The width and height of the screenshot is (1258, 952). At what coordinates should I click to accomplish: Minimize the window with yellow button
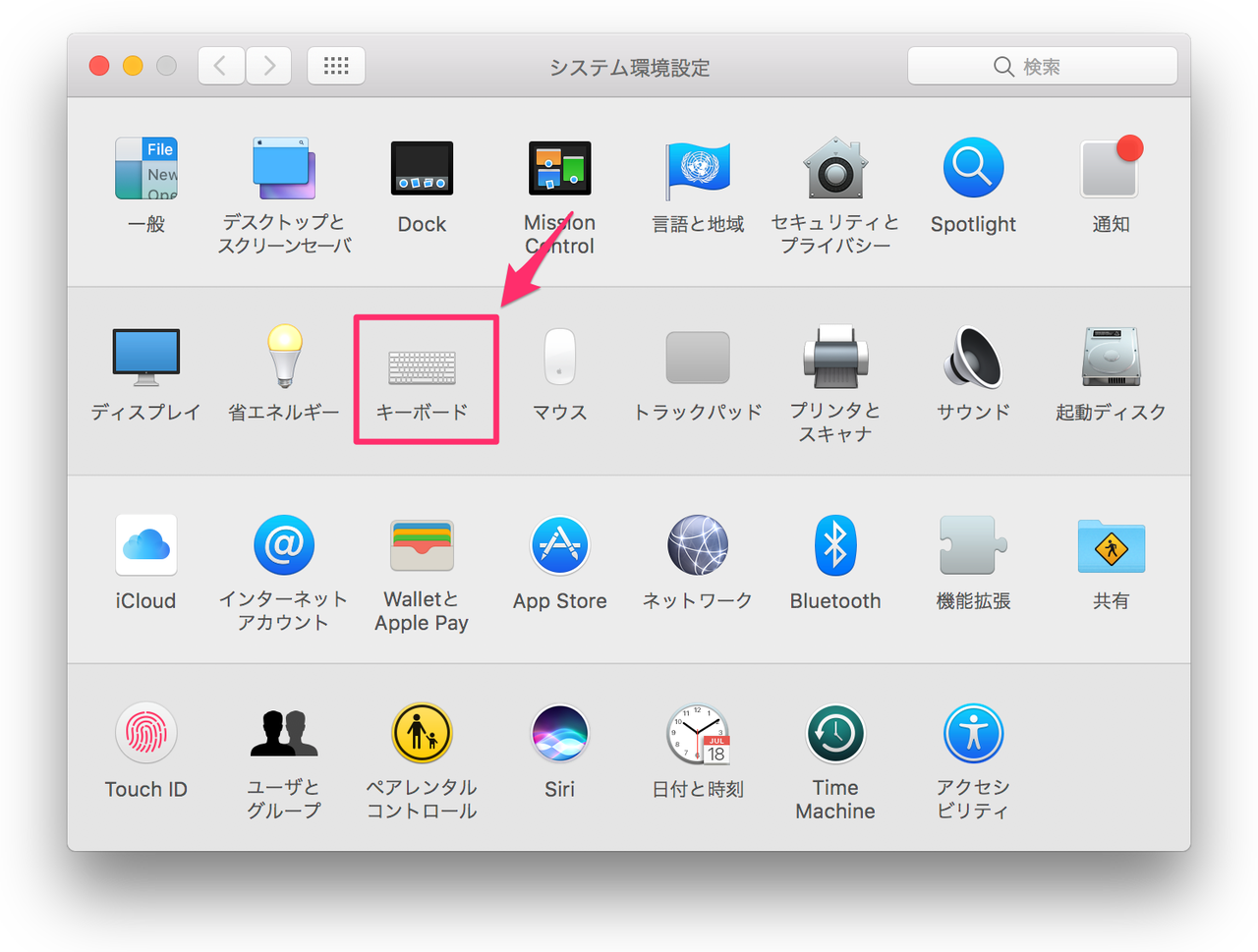(x=133, y=66)
